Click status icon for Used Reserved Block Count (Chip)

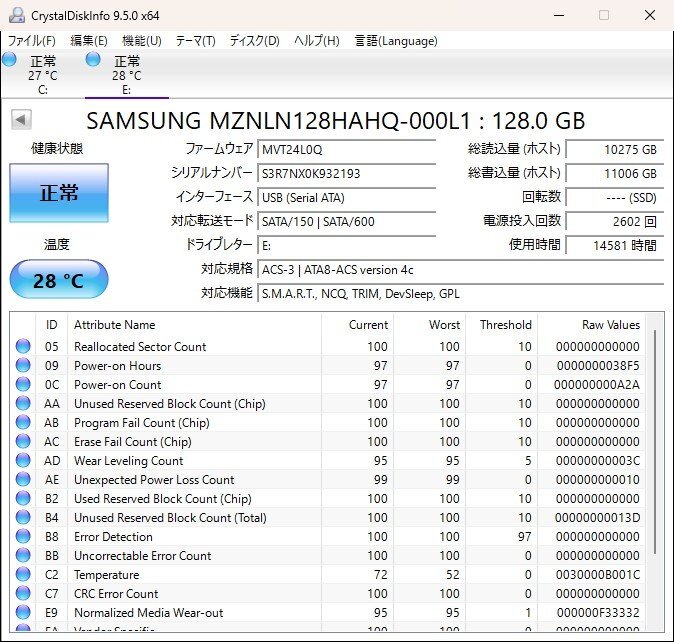(x=23, y=498)
